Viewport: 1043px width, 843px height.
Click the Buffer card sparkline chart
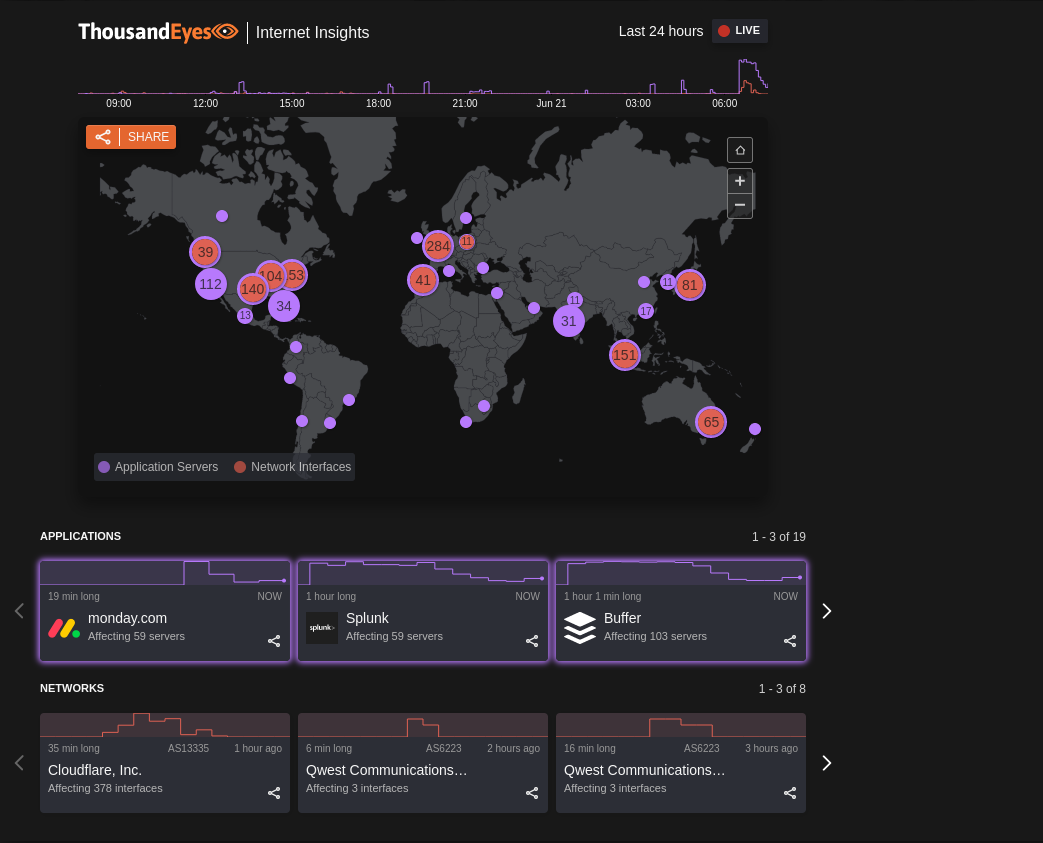(681, 573)
